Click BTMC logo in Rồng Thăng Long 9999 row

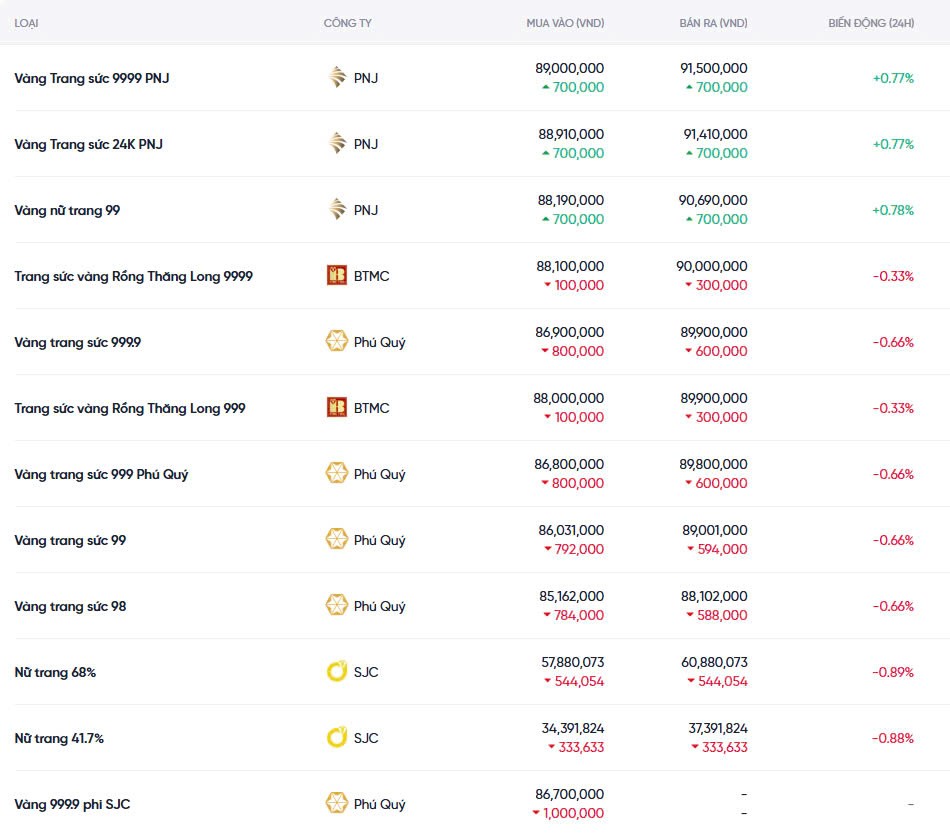(337, 276)
